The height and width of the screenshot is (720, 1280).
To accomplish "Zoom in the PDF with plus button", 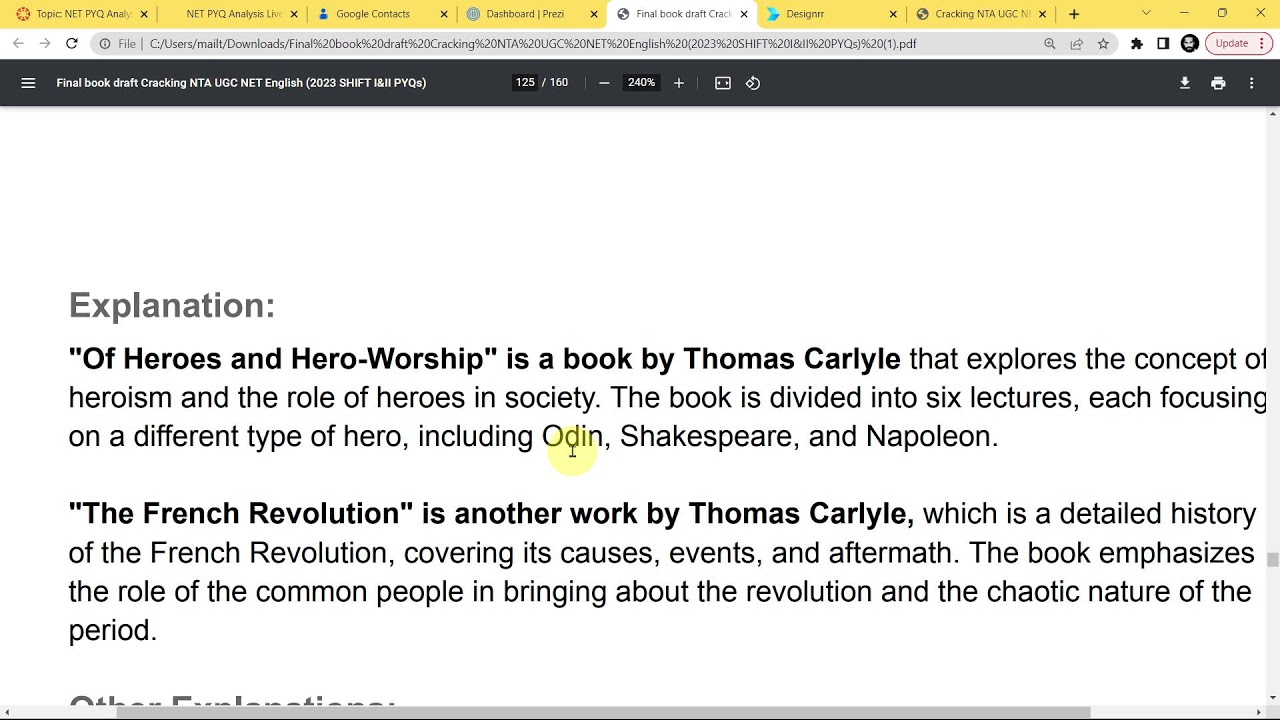I will 678,83.
